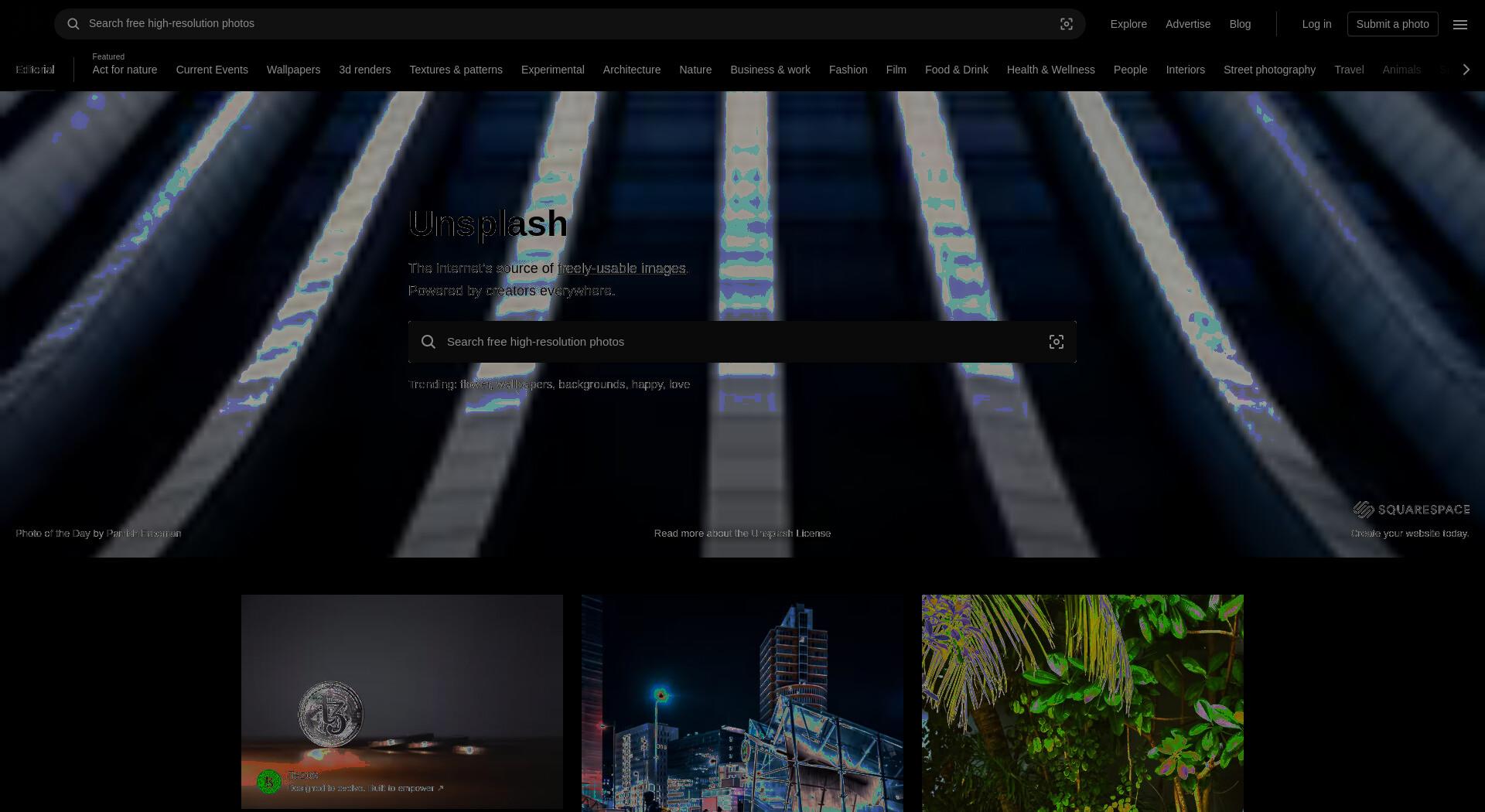Click trending term love

click(x=680, y=384)
